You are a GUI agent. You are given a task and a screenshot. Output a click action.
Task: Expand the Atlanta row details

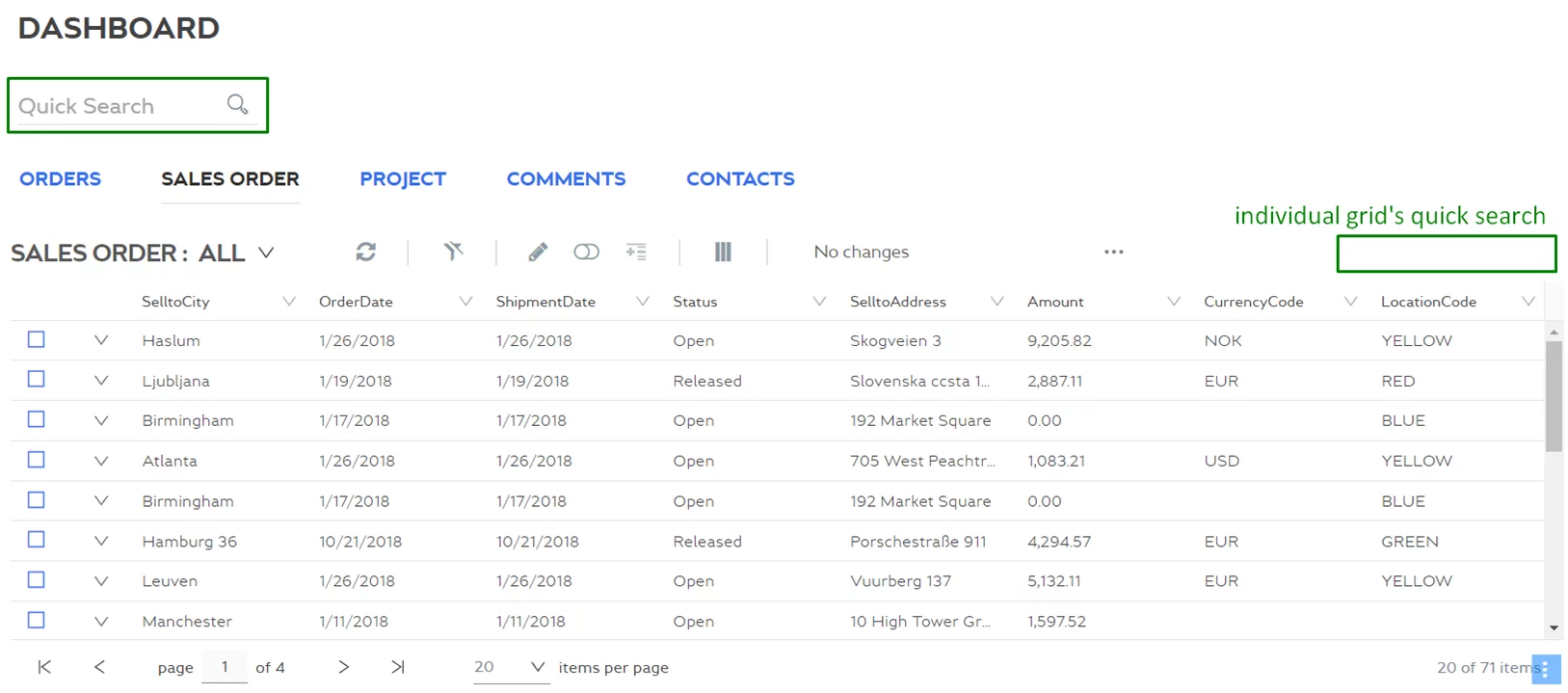click(101, 461)
